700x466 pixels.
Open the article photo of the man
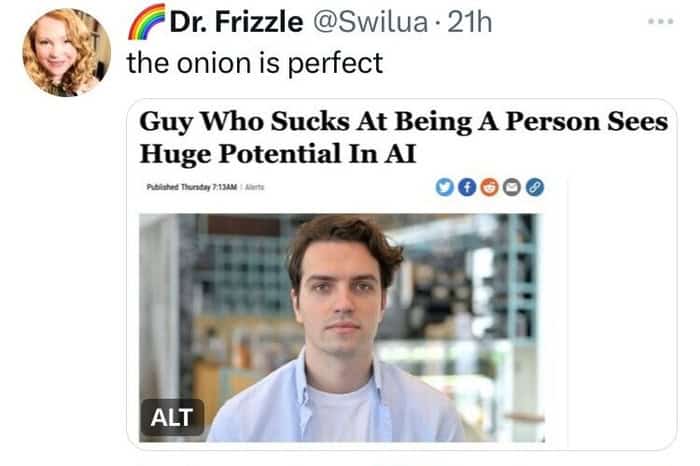tap(342, 328)
